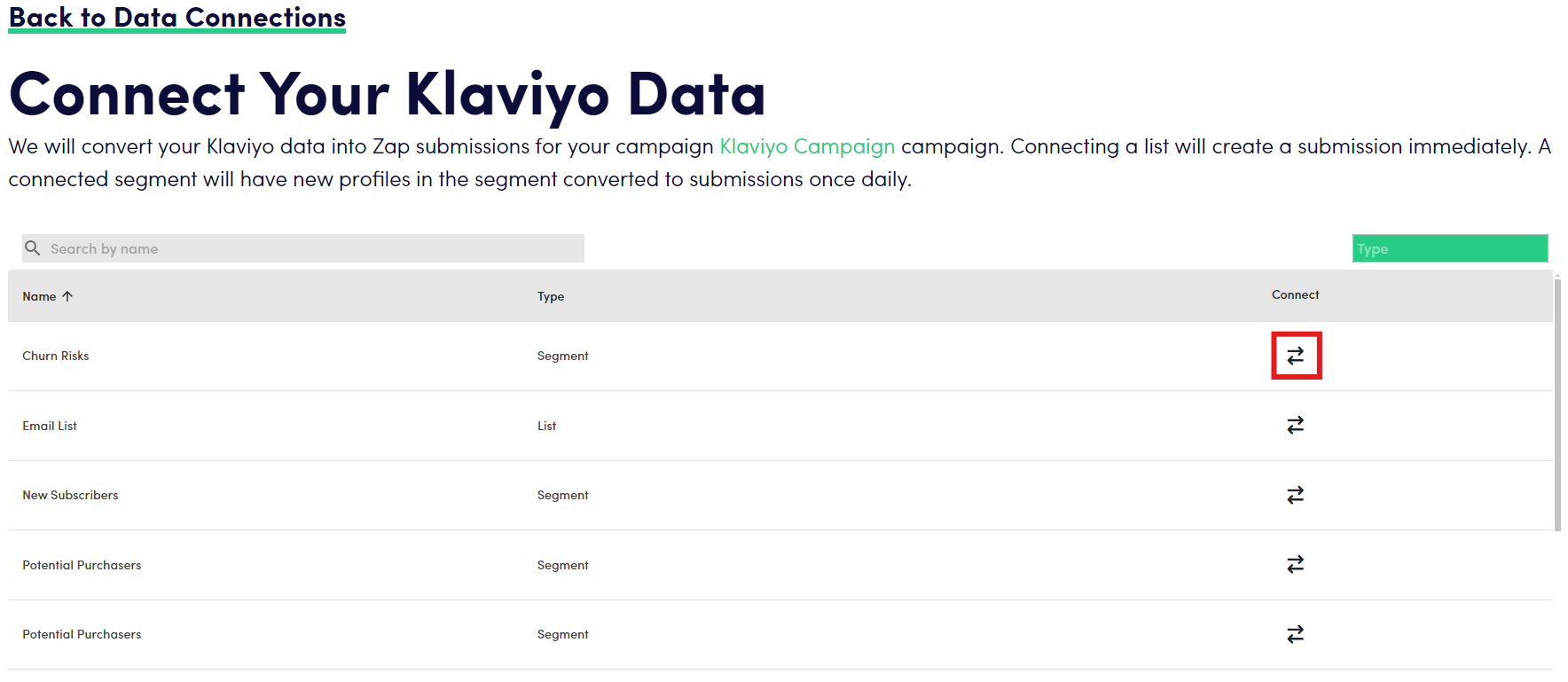Sort by the Name column header

tap(39, 296)
